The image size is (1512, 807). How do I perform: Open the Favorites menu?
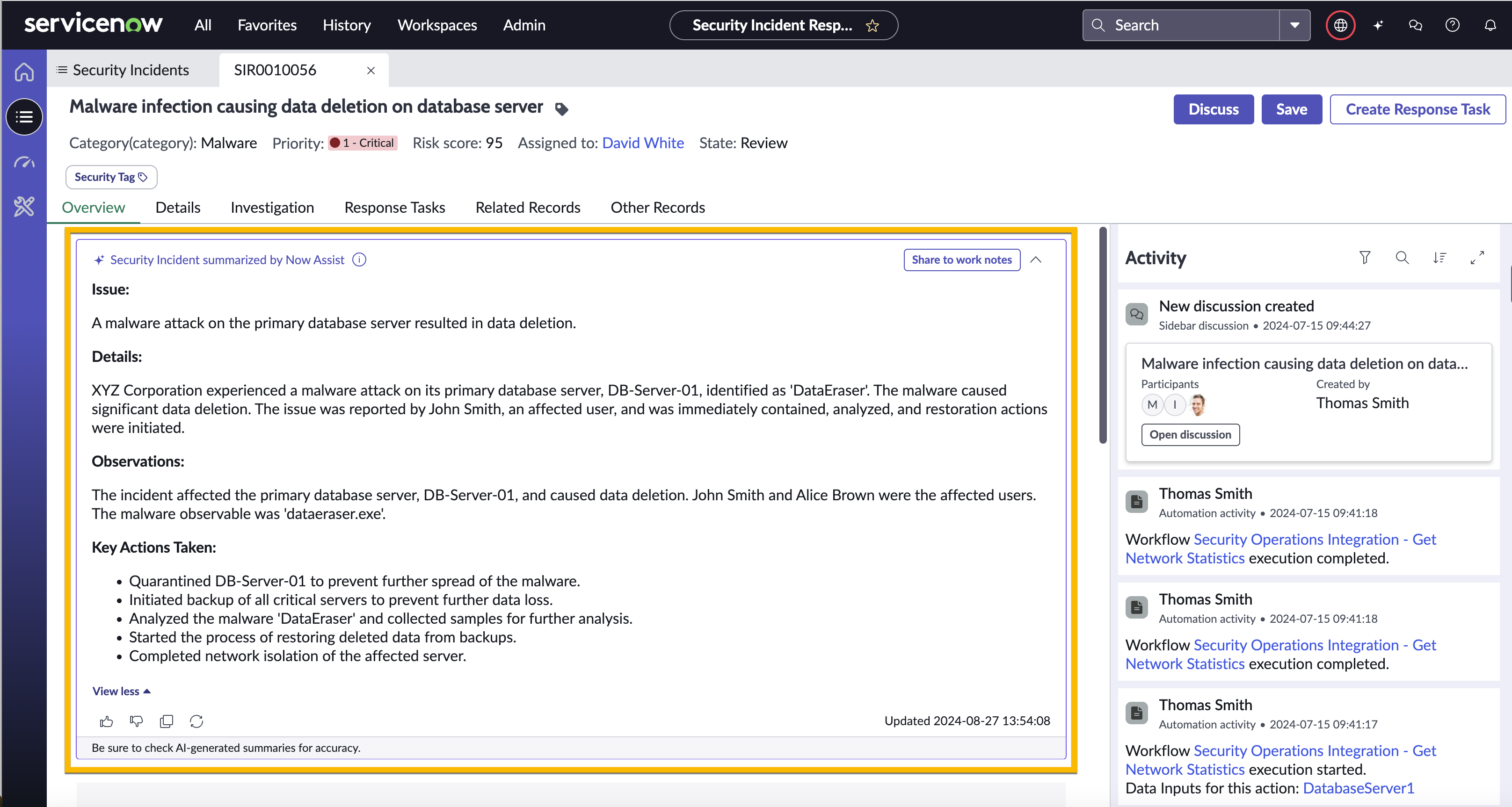coord(267,25)
